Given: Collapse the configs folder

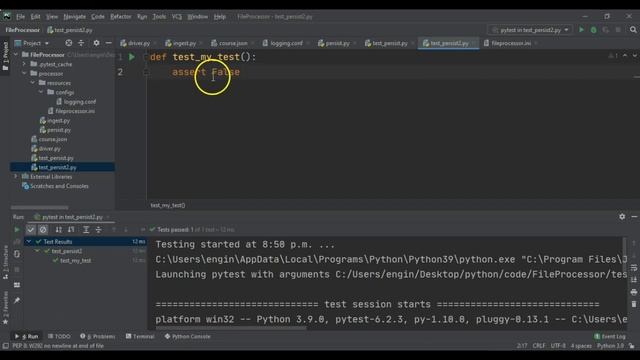Looking at the screenshot, I should tap(41, 92).
